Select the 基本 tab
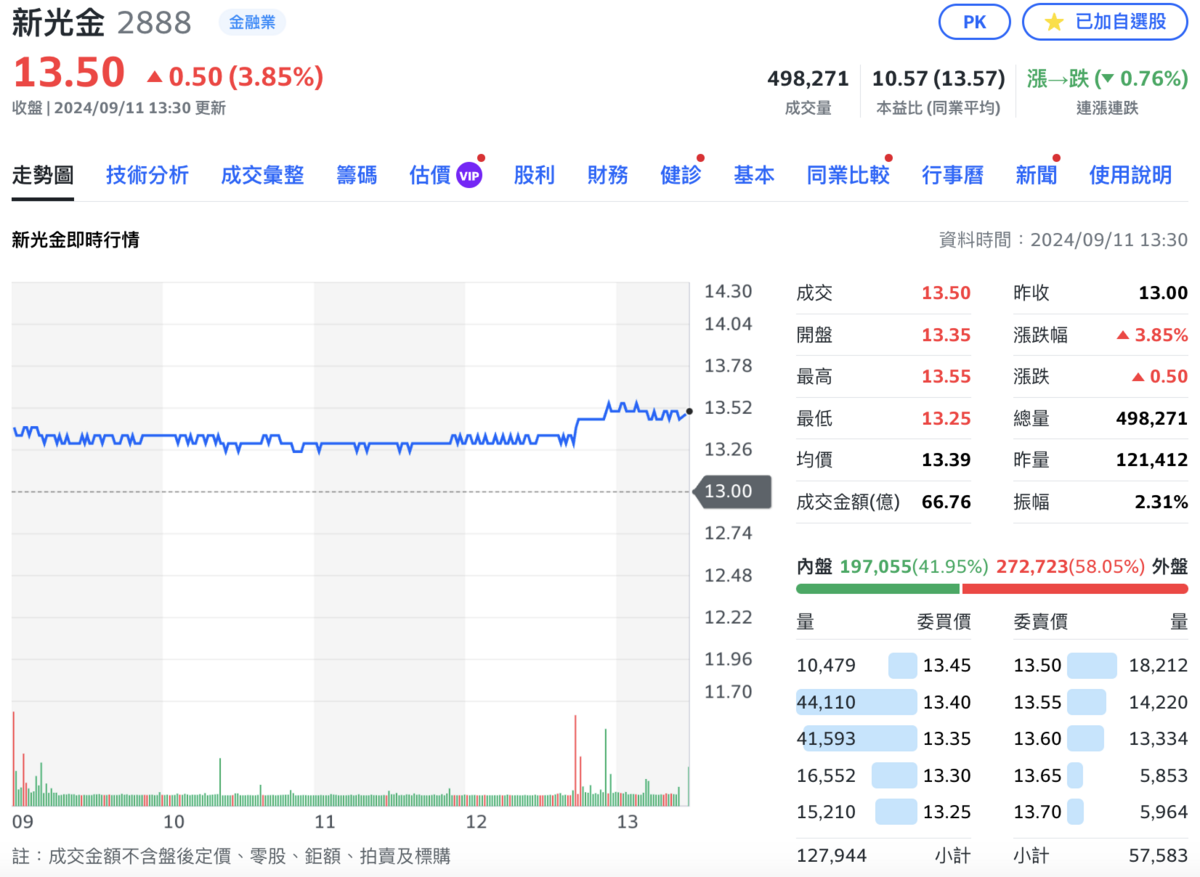The width and height of the screenshot is (1200, 877). click(754, 175)
